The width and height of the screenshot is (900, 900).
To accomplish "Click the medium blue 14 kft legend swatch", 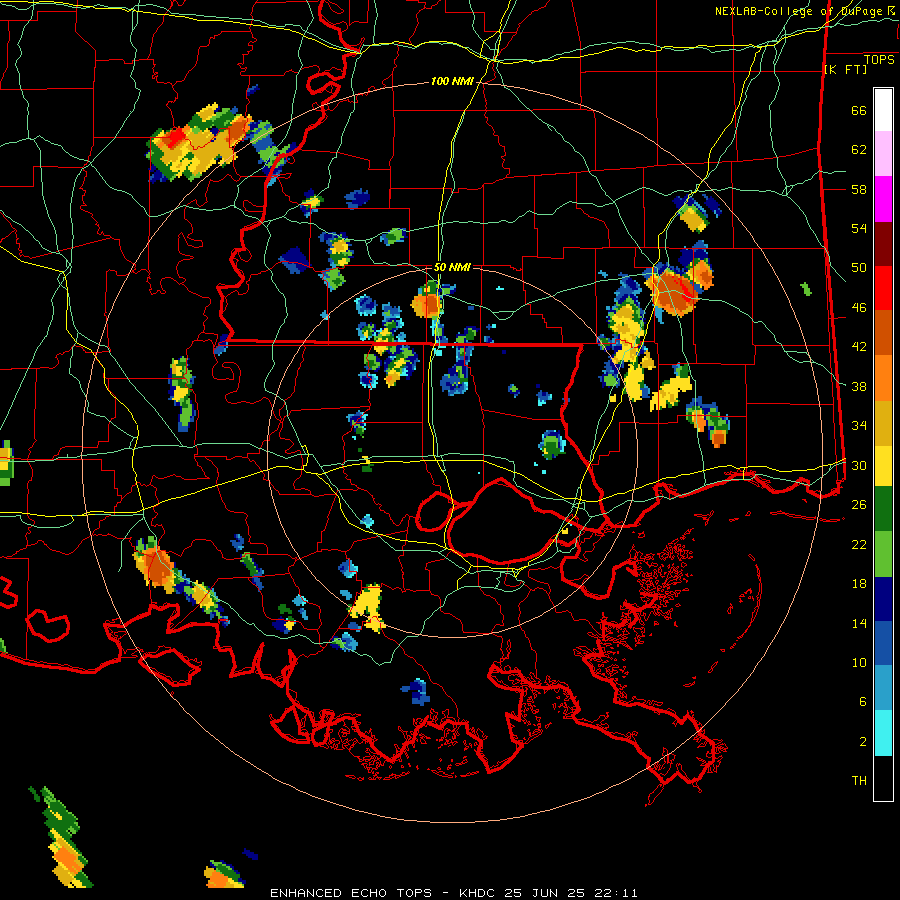I will pyautogui.click(x=883, y=643).
